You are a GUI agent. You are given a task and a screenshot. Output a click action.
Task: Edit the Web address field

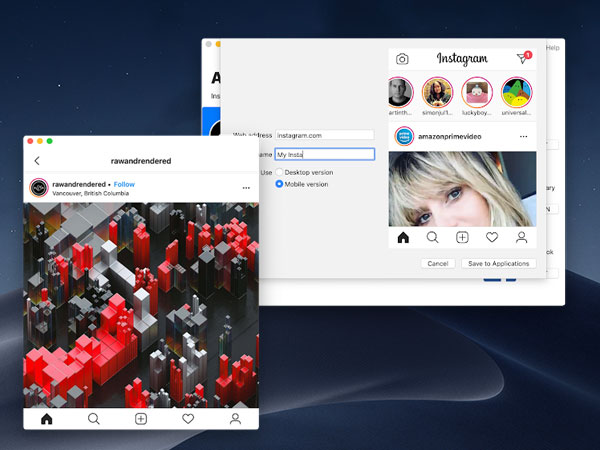324,135
